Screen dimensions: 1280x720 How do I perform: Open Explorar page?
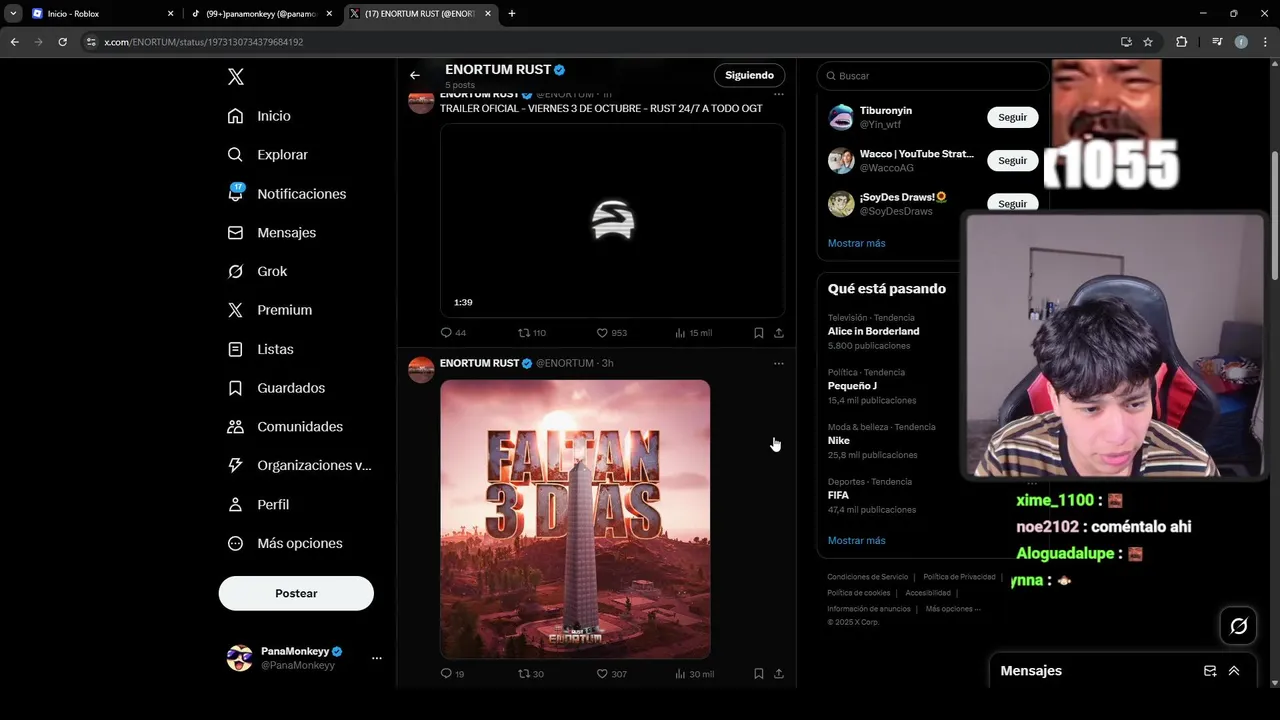click(x=267, y=155)
